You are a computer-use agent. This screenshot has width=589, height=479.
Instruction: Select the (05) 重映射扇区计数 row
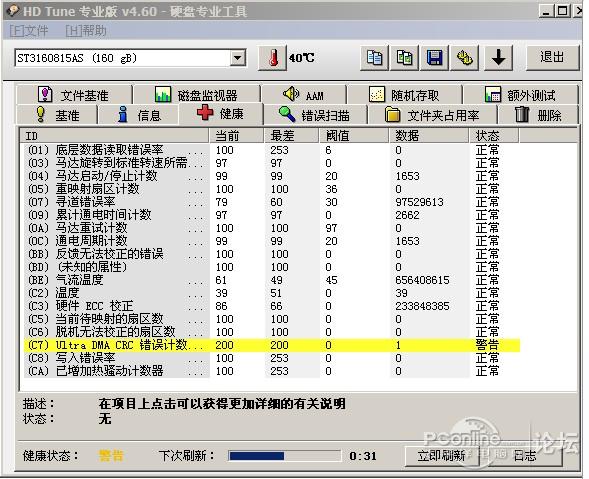point(272,189)
